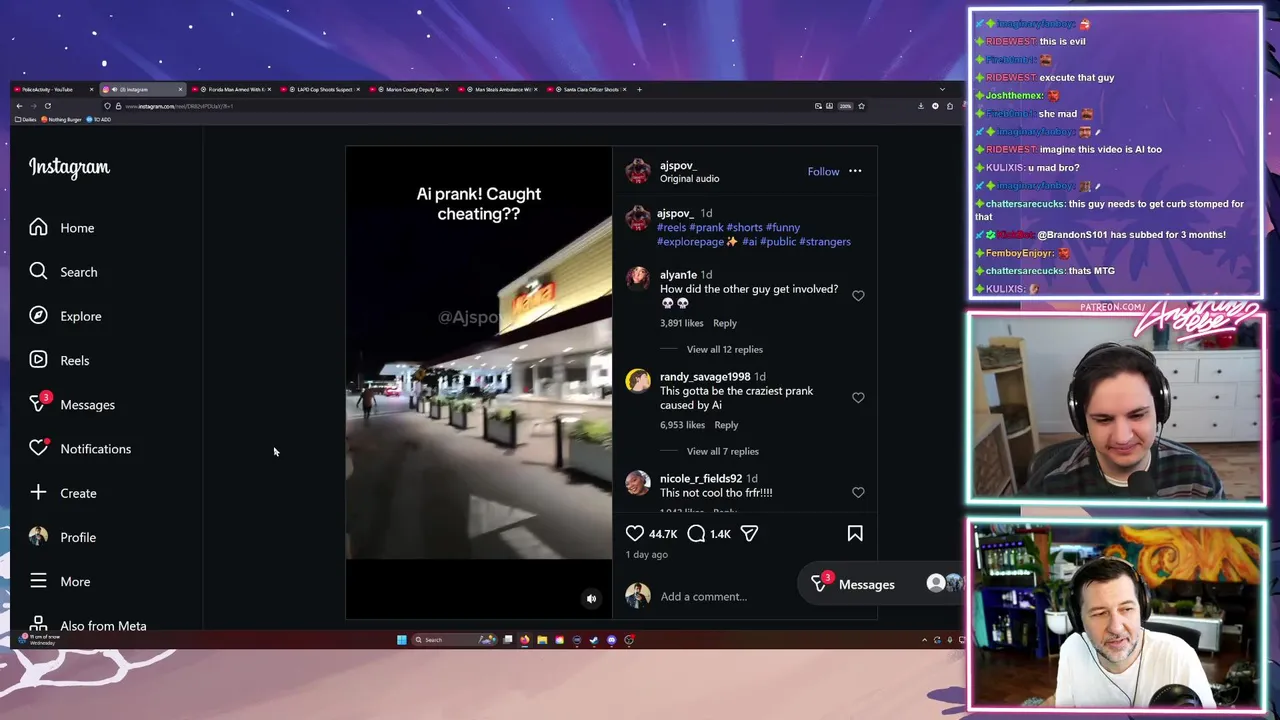Like nicole_r_fields92's comment
The width and height of the screenshot is (1280, 720).
pos(858,492)
